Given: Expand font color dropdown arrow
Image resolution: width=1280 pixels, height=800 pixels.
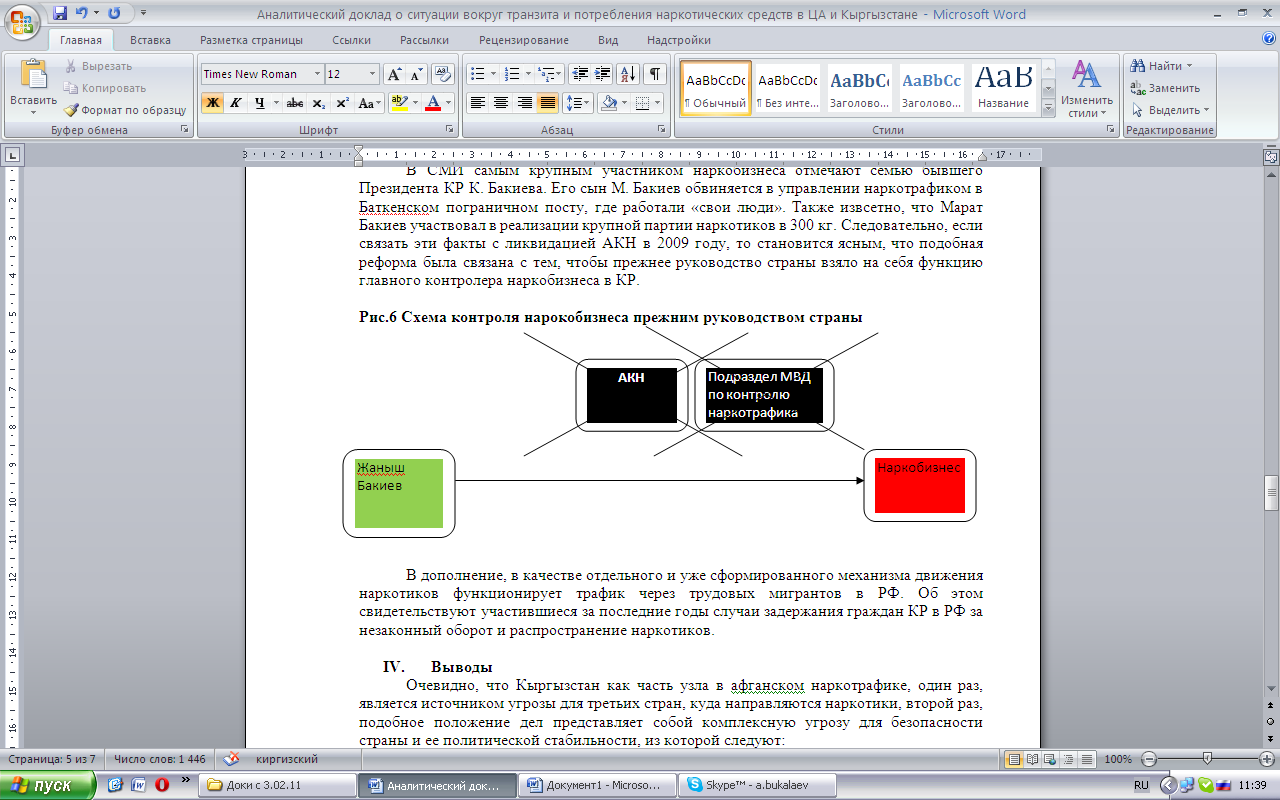Looking at the screenshot, I should 448,102.
